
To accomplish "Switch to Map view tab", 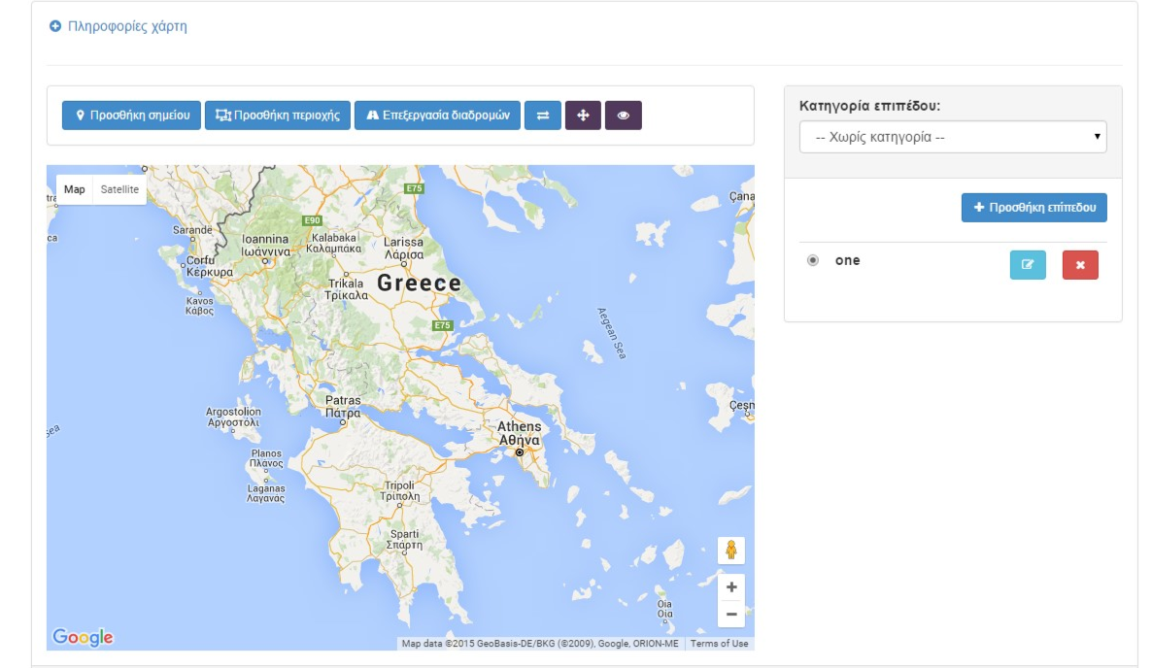I will (75, 189).
